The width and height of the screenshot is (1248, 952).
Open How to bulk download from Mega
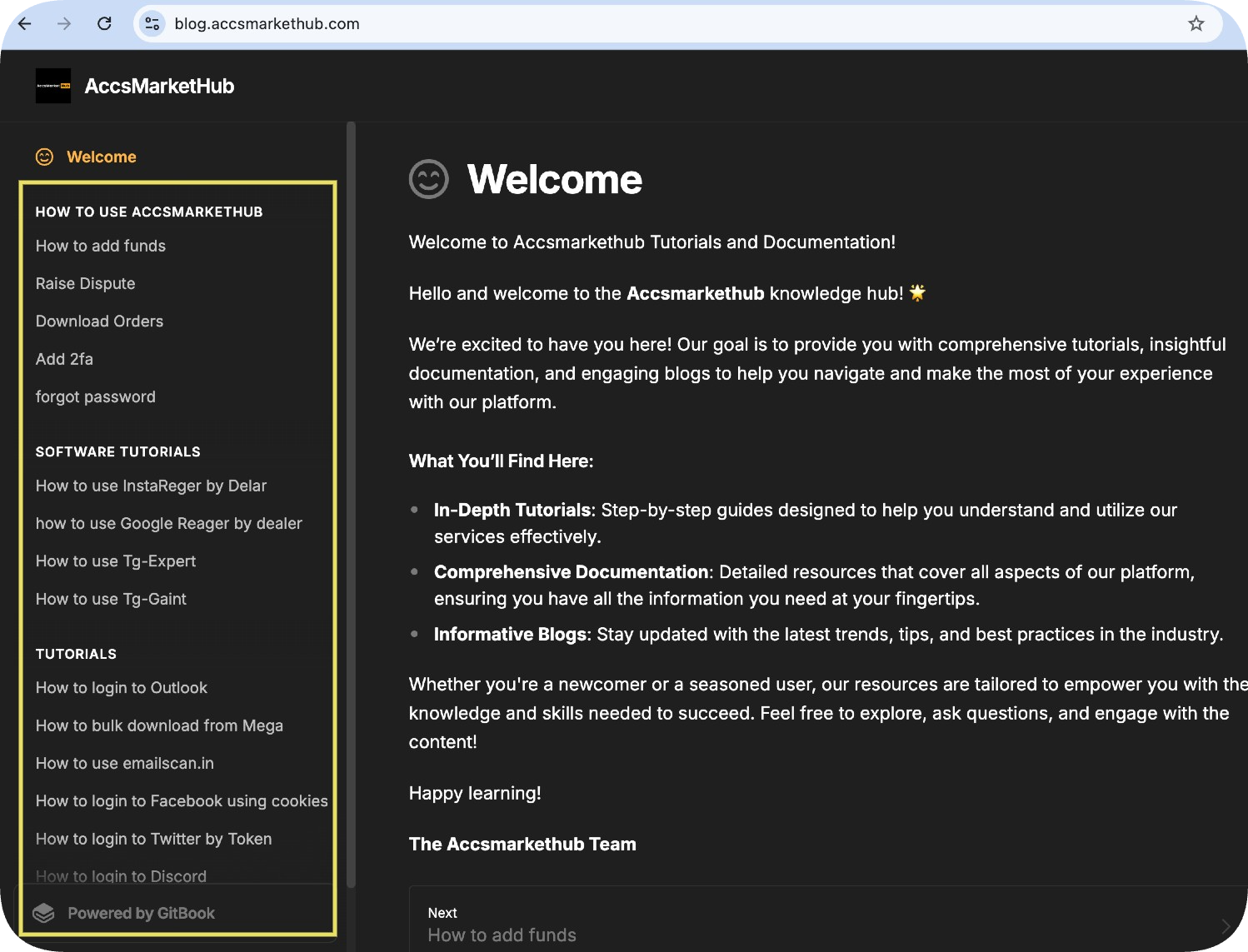point(159,725)
